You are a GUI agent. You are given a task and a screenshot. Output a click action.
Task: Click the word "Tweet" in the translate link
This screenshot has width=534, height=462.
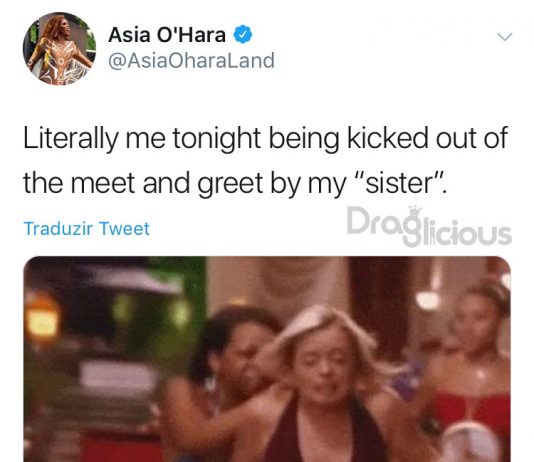click(124, 228)
